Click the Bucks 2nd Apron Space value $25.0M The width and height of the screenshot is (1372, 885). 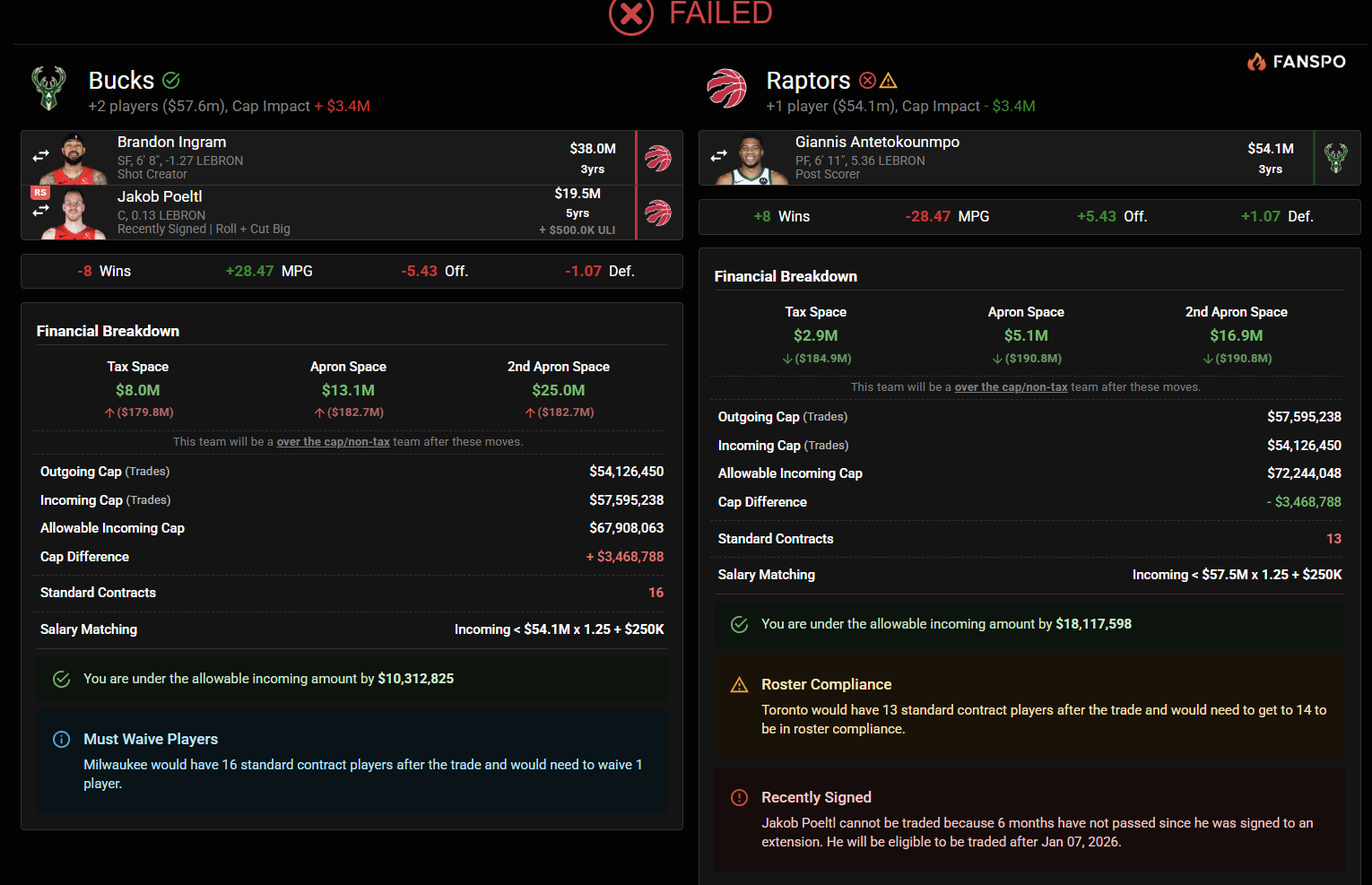559,390
